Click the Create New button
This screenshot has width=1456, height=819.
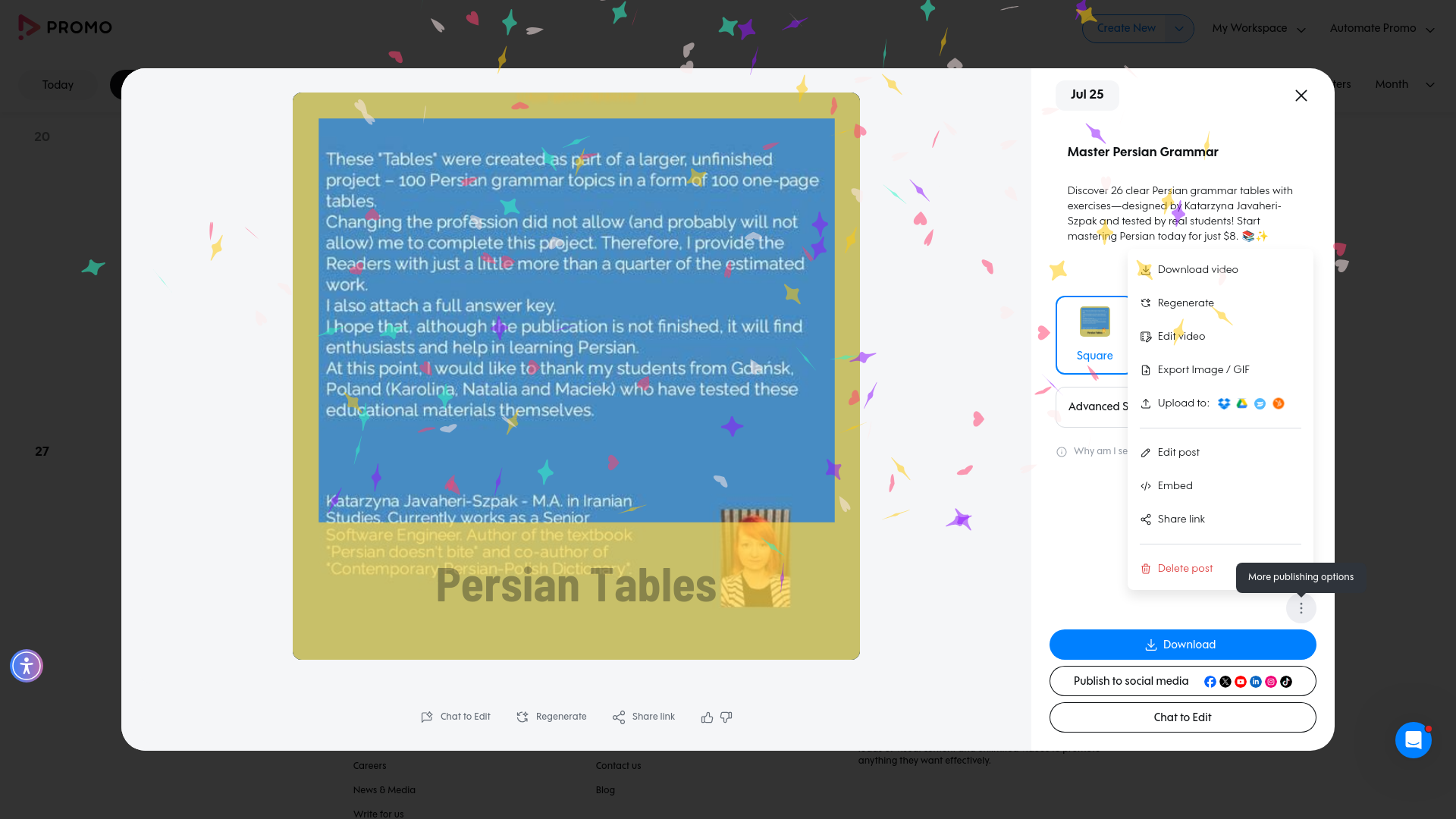pyautogui.click(x=1126, y=28)
